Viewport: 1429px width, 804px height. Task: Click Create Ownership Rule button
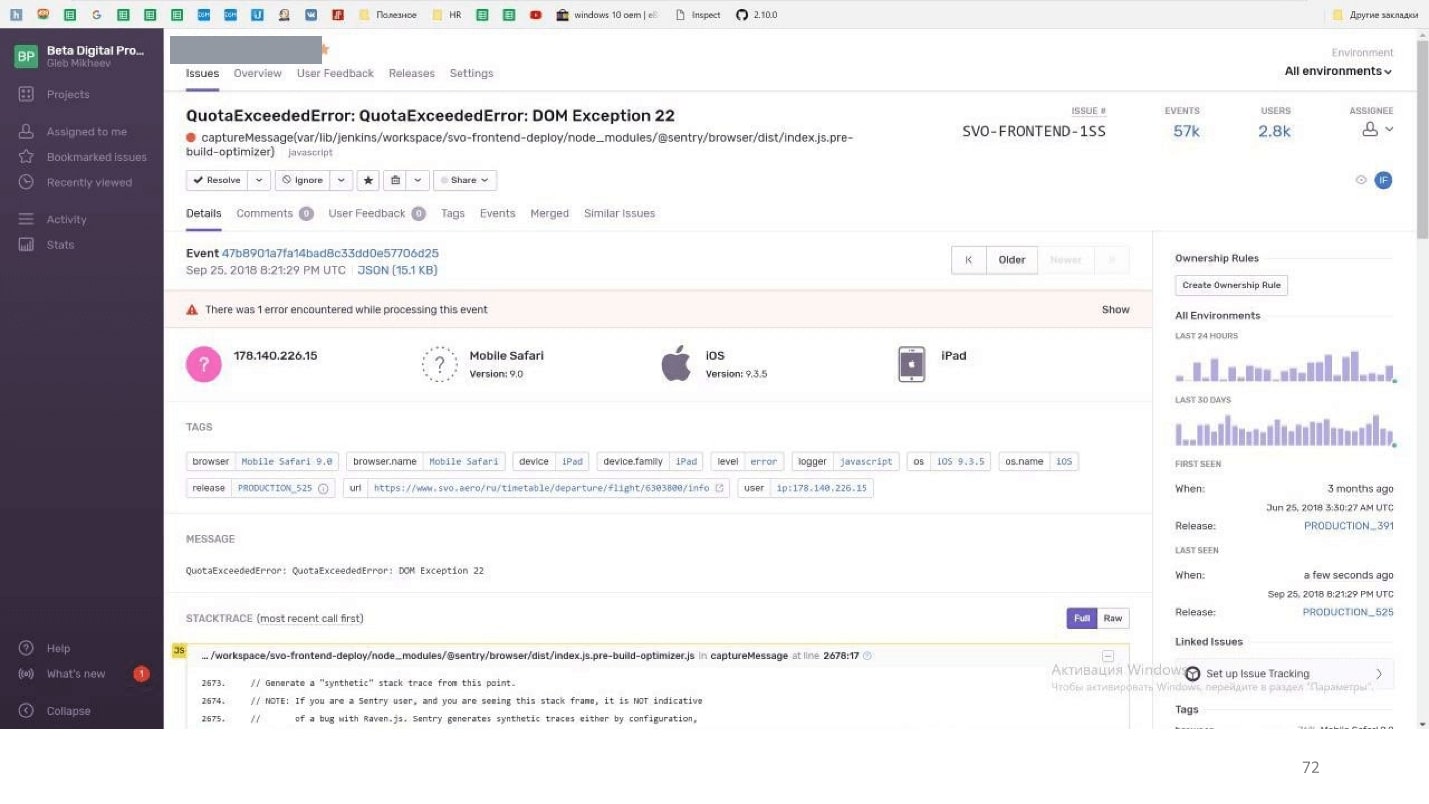(x=1231, y=285)
